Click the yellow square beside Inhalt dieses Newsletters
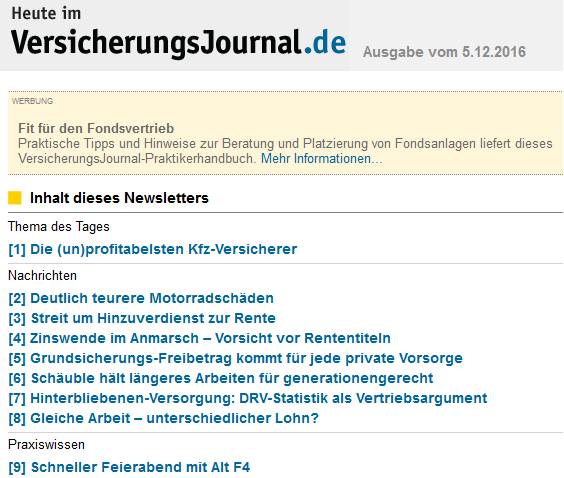The image size is (564, 478). pyautogui.click(x=15, y=198)
